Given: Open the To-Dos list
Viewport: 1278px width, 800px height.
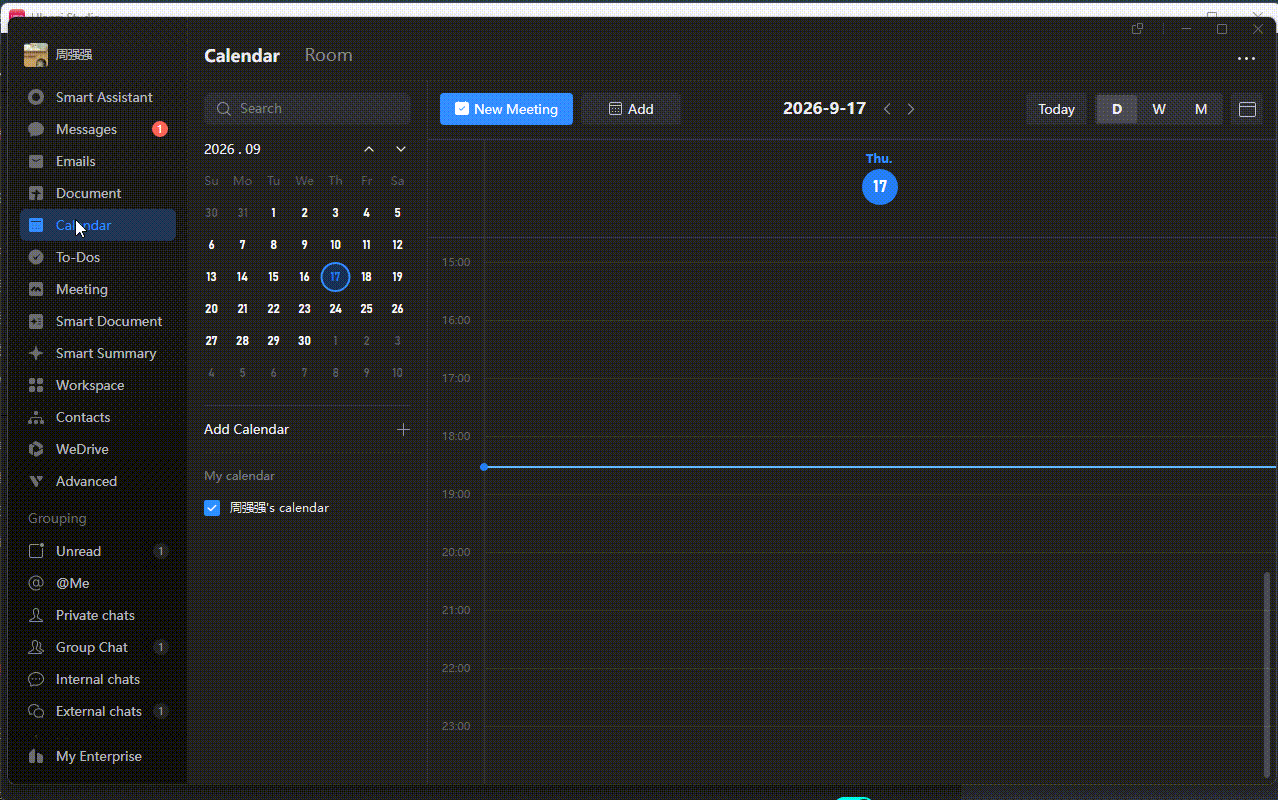Looking at the screenshot, I should point(98,257).
